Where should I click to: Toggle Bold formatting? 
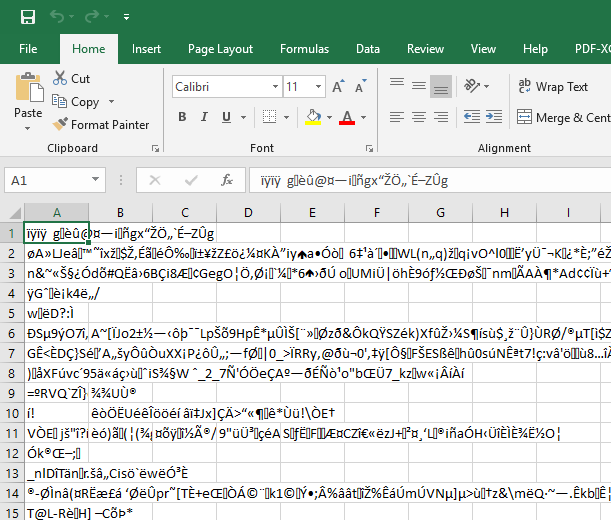pos(181,117)
